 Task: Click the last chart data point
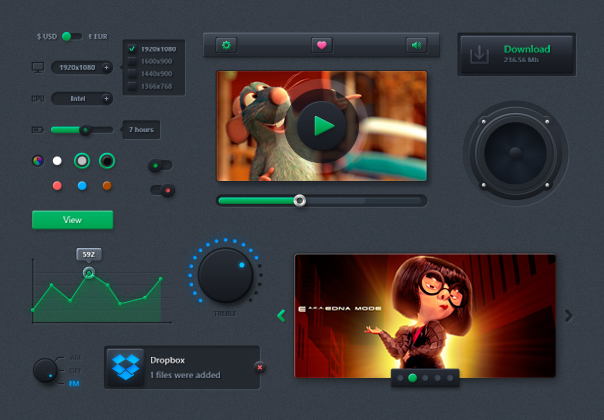pyautogui.click(x=161, y=279)
